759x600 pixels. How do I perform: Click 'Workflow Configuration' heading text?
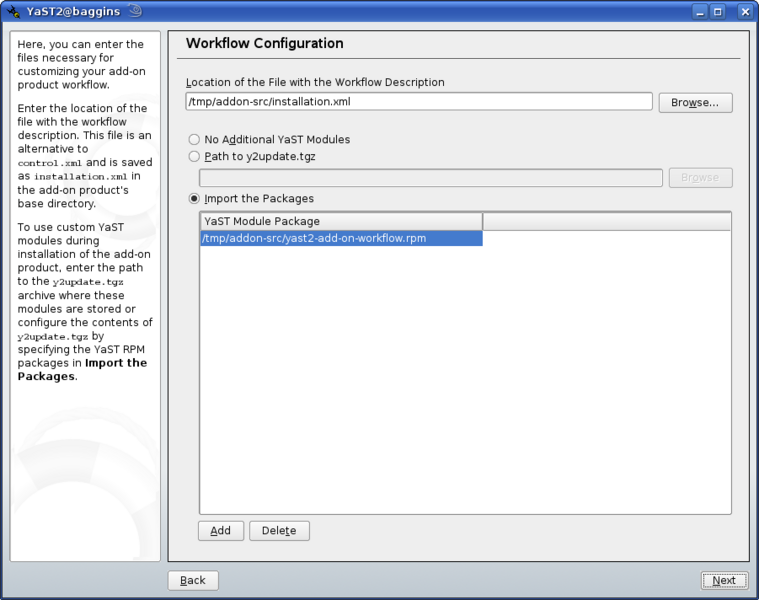pyautogui.click(x=265, y=44)
